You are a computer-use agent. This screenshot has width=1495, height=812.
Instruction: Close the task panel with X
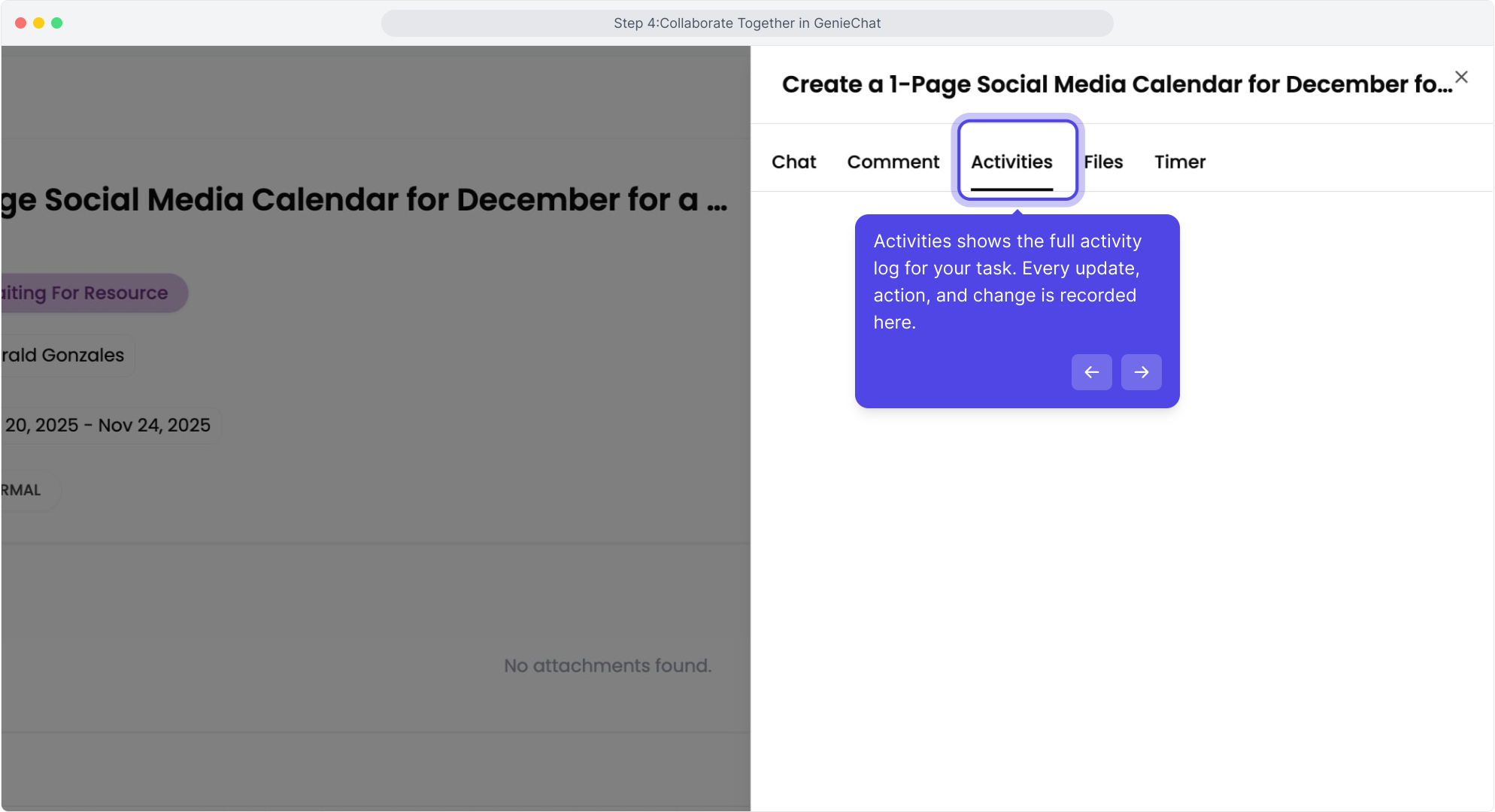pyautogui.click(x=1461, y=77)
